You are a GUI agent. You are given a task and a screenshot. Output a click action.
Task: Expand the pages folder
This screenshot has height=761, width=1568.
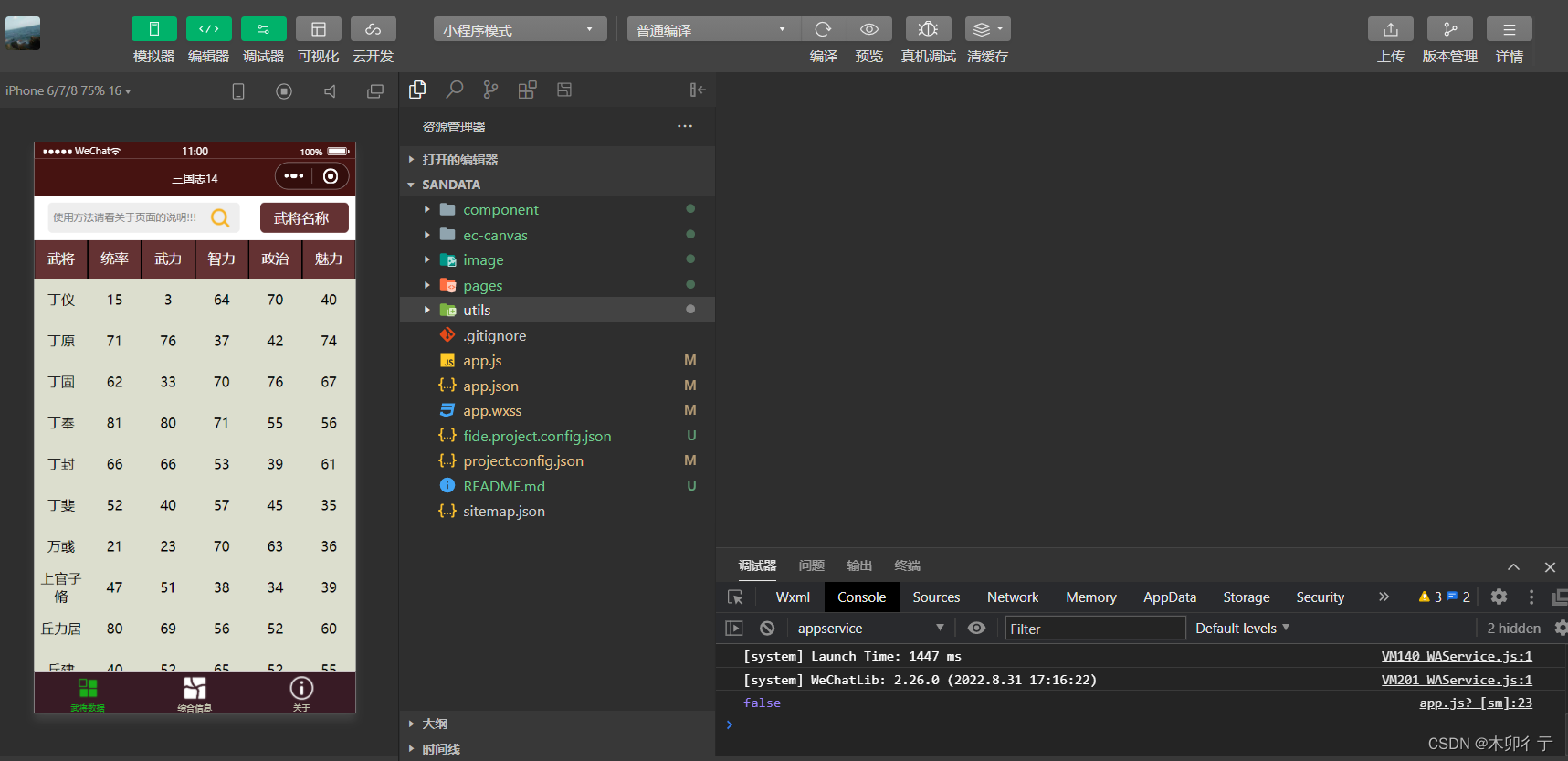[557, 285]
